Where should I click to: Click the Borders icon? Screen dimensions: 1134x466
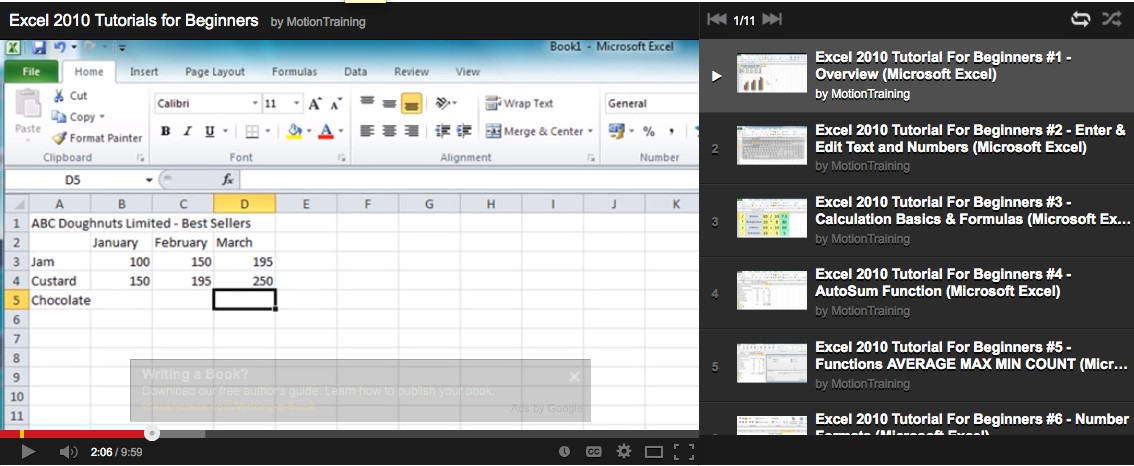(252, 131)
